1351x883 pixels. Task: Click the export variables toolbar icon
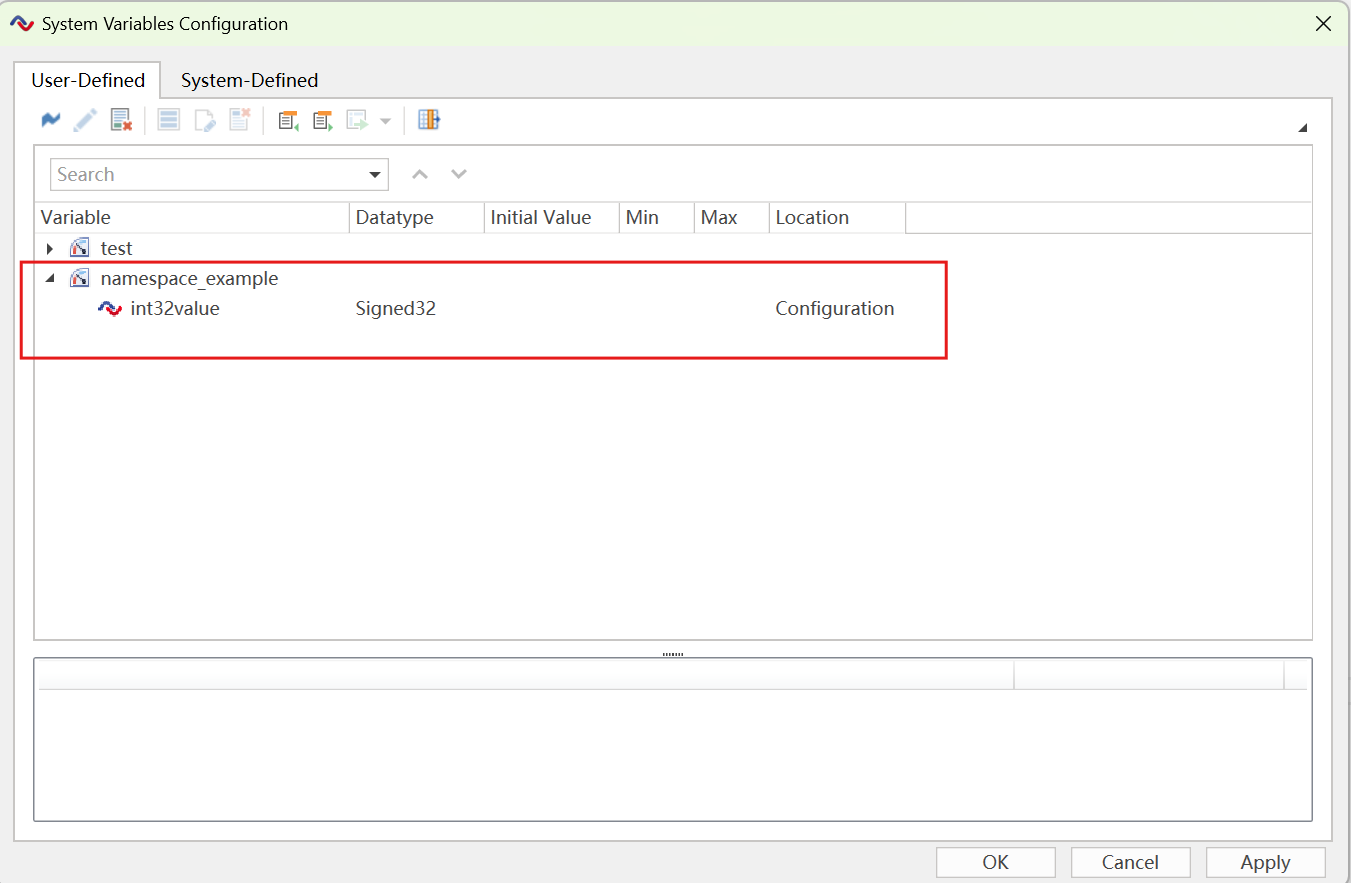coord(322,120)
